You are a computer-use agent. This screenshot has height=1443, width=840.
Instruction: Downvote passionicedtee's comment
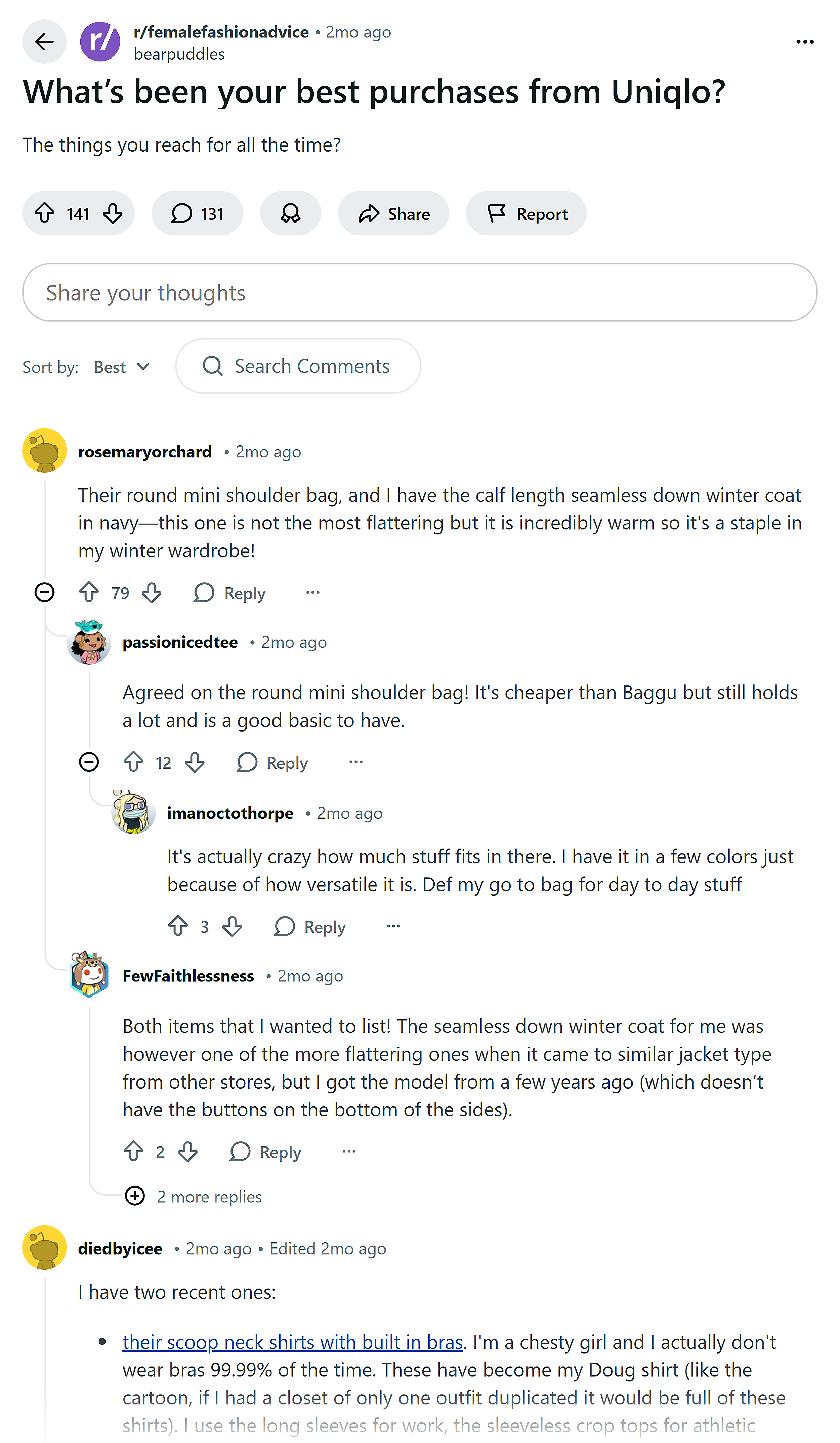pos(195,762)
